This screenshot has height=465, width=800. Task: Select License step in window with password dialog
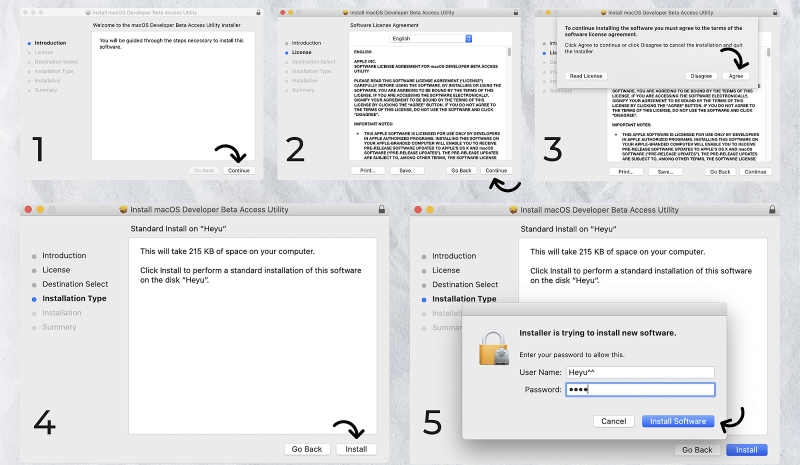(446, 270)
